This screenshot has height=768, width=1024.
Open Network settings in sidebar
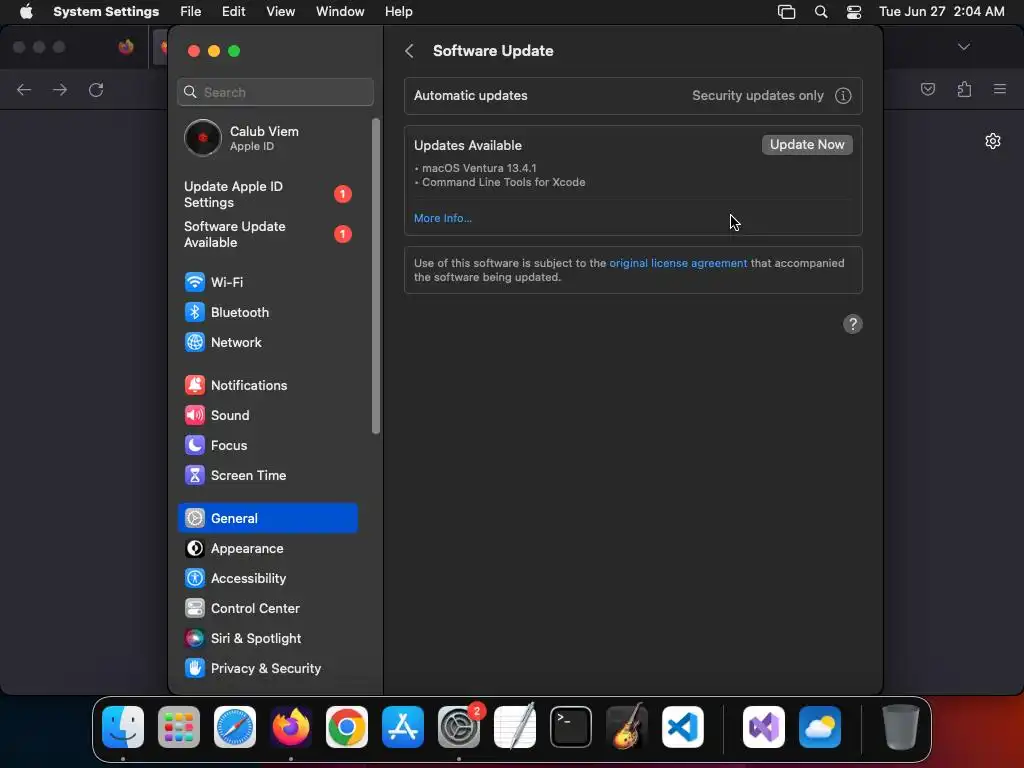pos(268,342)
